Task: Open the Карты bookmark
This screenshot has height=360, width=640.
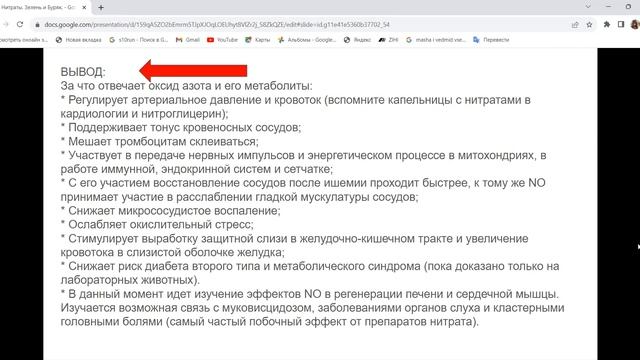Action: [258, 40]
